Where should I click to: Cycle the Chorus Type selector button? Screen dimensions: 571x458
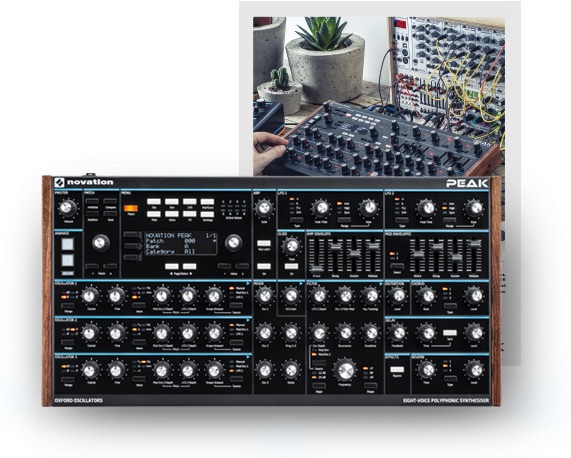tap(450, 305)
